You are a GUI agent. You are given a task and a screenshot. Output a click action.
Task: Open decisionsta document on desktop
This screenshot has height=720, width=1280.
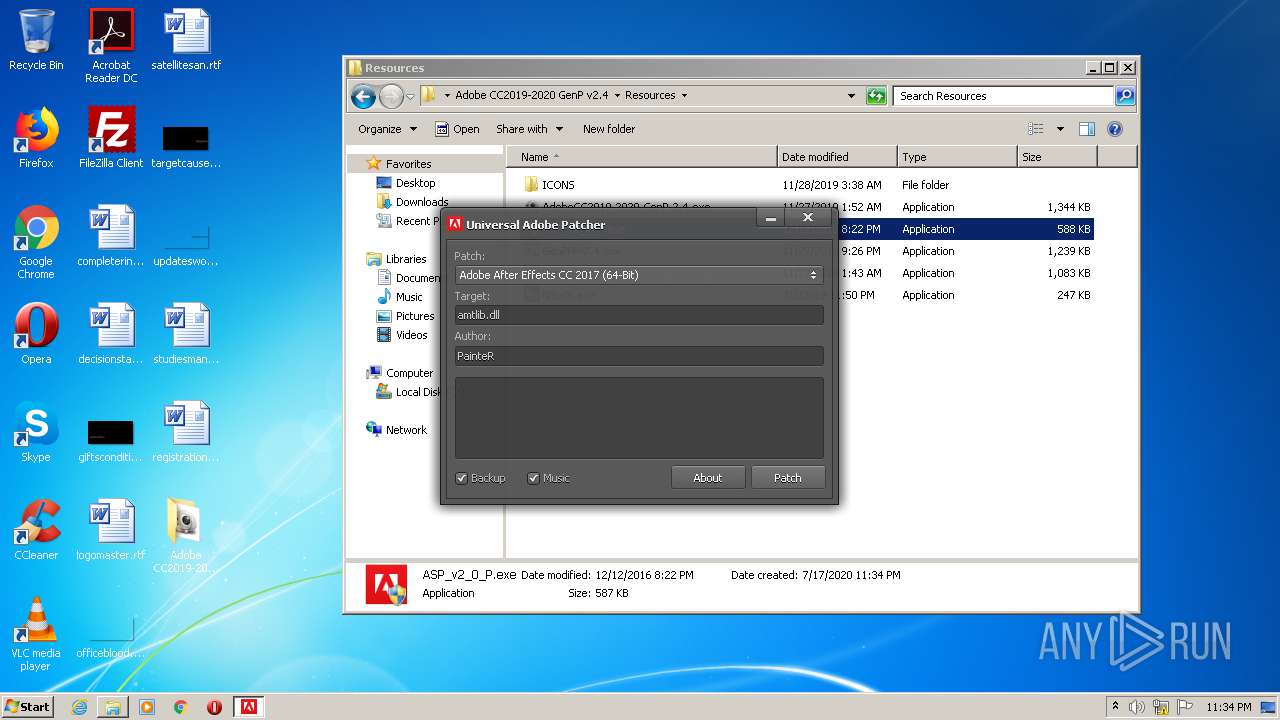111,334
